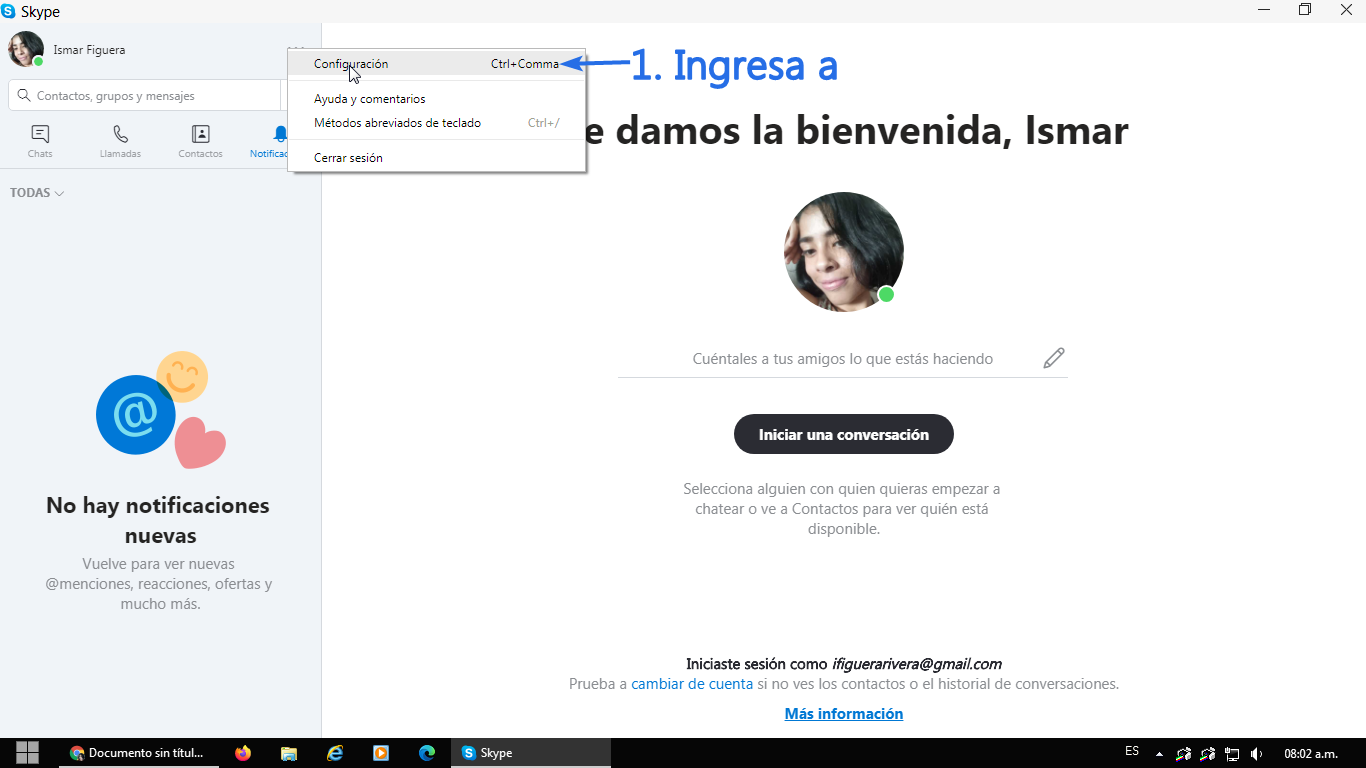The image size is (1366, 768).
Task: Open the Windows Start button
Action: pyautogui.click(x=28, y=753)
